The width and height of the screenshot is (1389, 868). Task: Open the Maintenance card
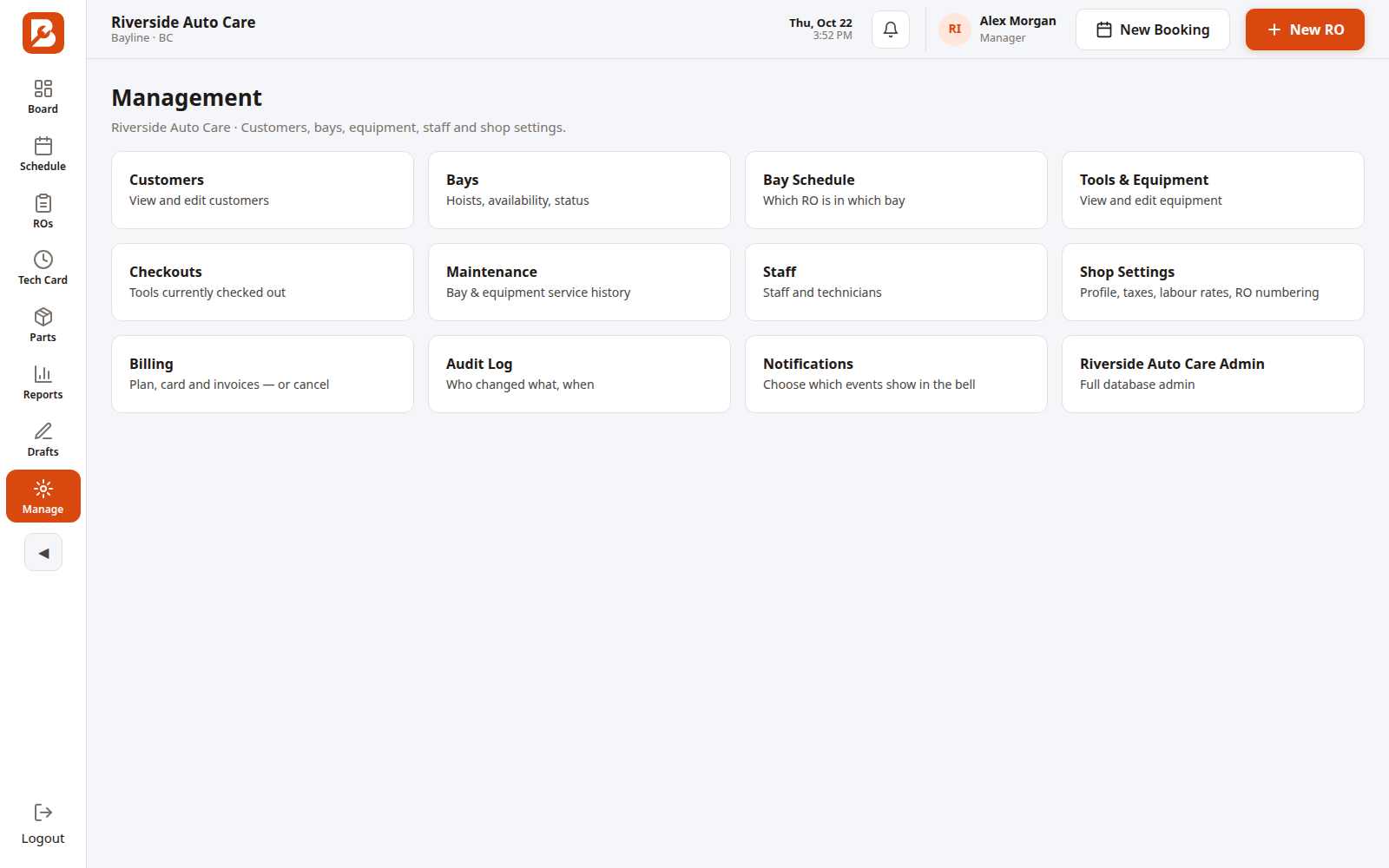579,282
